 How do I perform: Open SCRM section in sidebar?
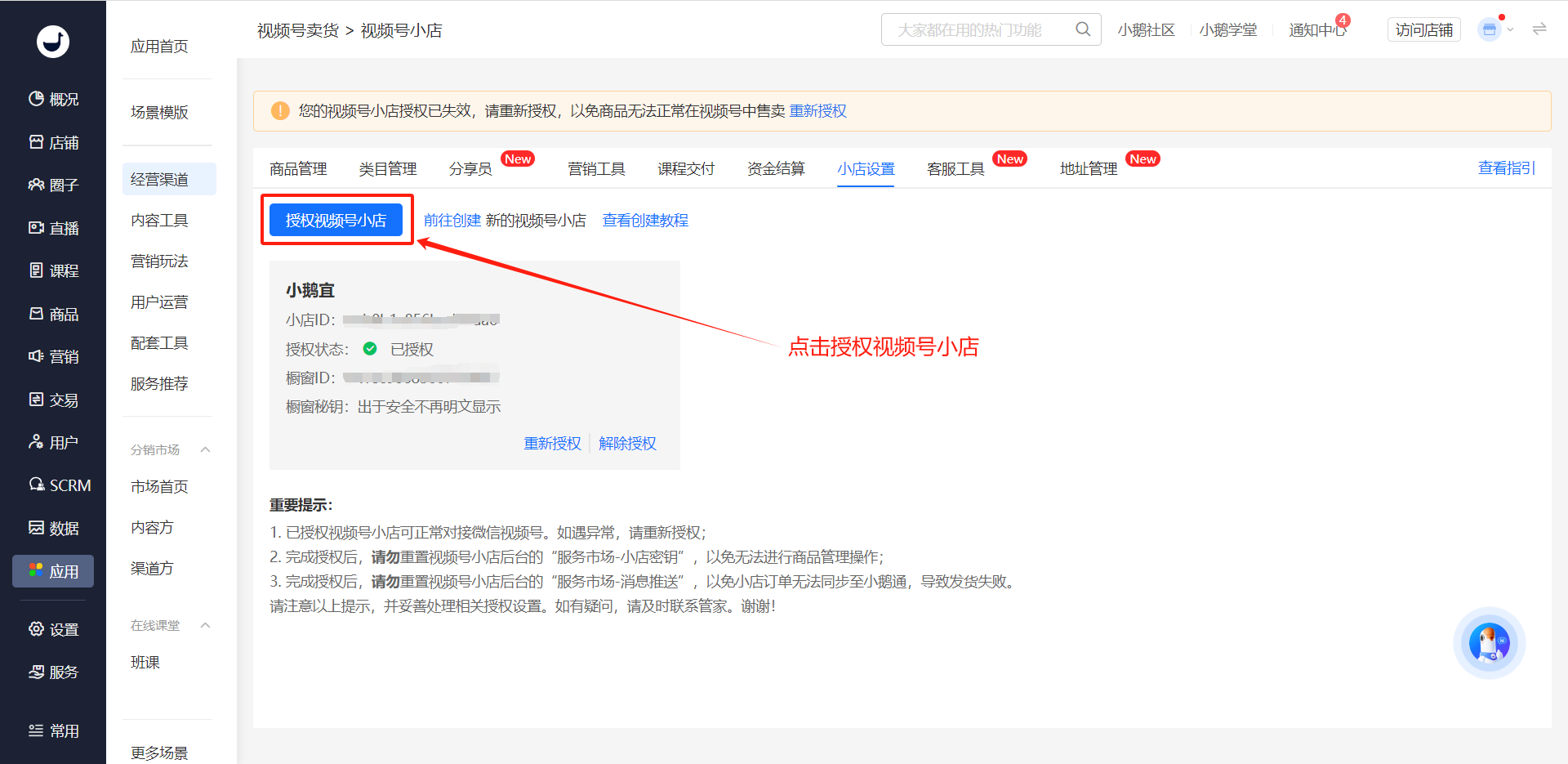(x=60, y=485)
